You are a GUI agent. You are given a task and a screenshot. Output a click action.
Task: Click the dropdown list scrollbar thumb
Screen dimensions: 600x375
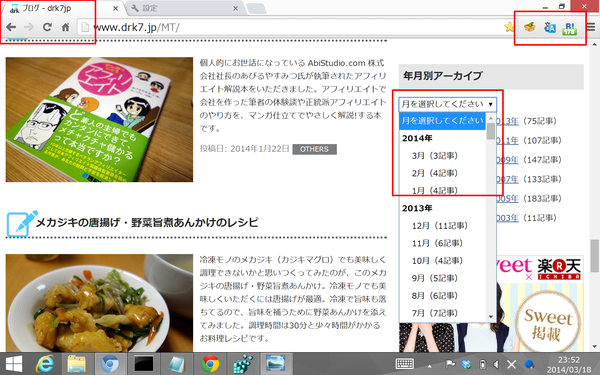tap(491, 131)
